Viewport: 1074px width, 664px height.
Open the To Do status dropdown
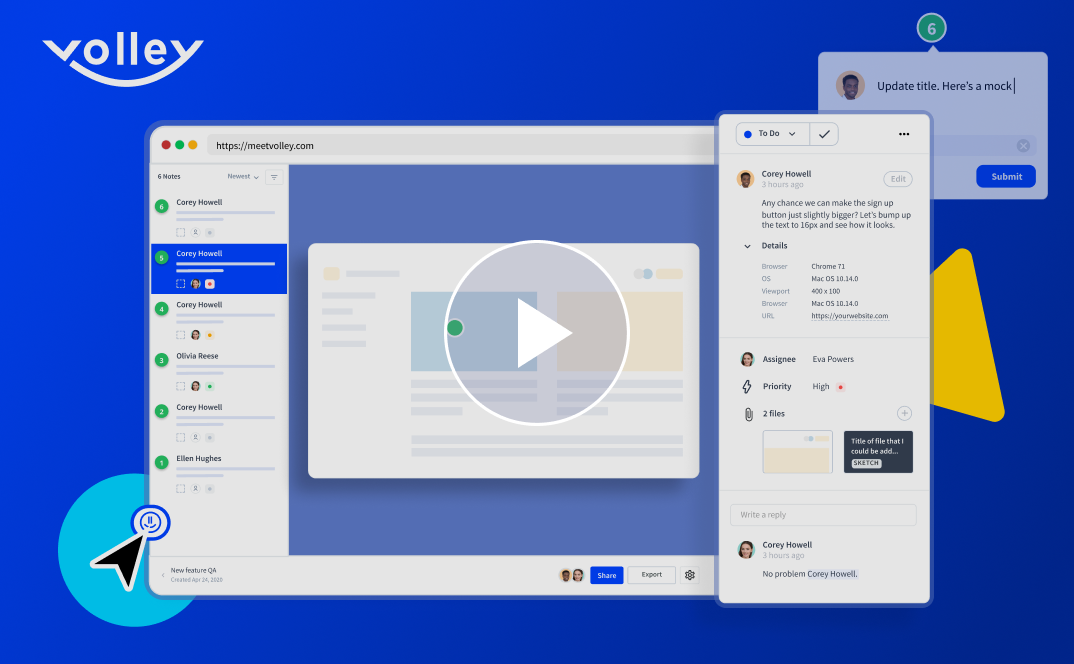pyautogui.click(x=772, y=134)
